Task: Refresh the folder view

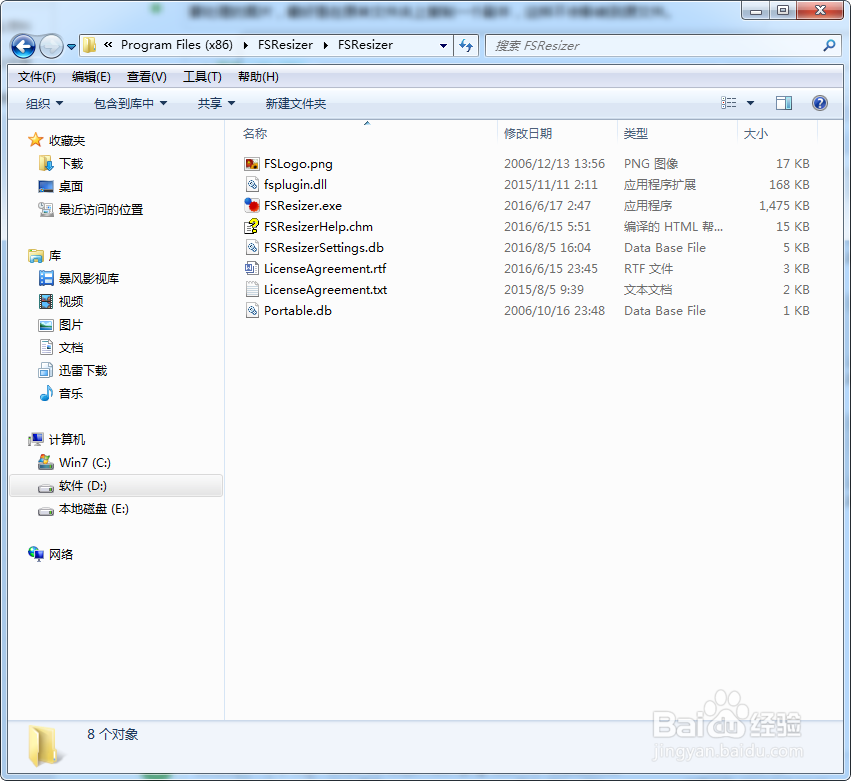Action: [x=466, y=46]
